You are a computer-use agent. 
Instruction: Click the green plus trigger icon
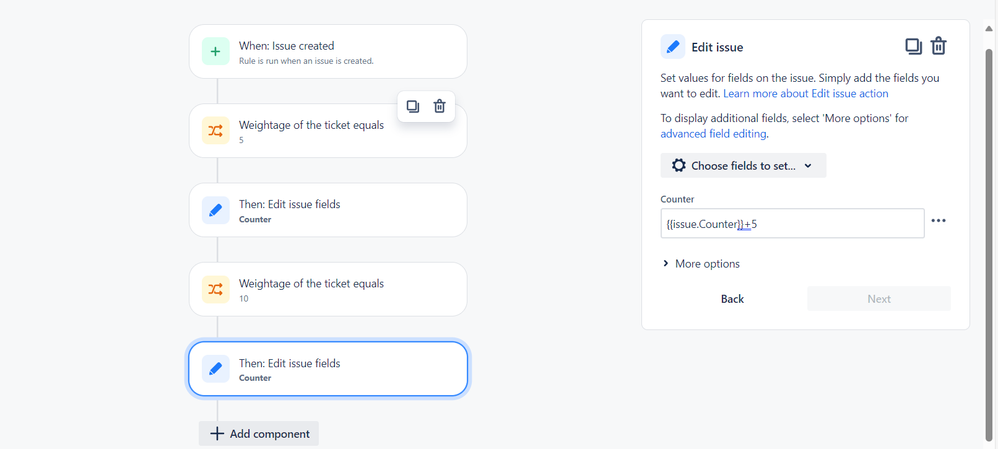tap(216, 52)
